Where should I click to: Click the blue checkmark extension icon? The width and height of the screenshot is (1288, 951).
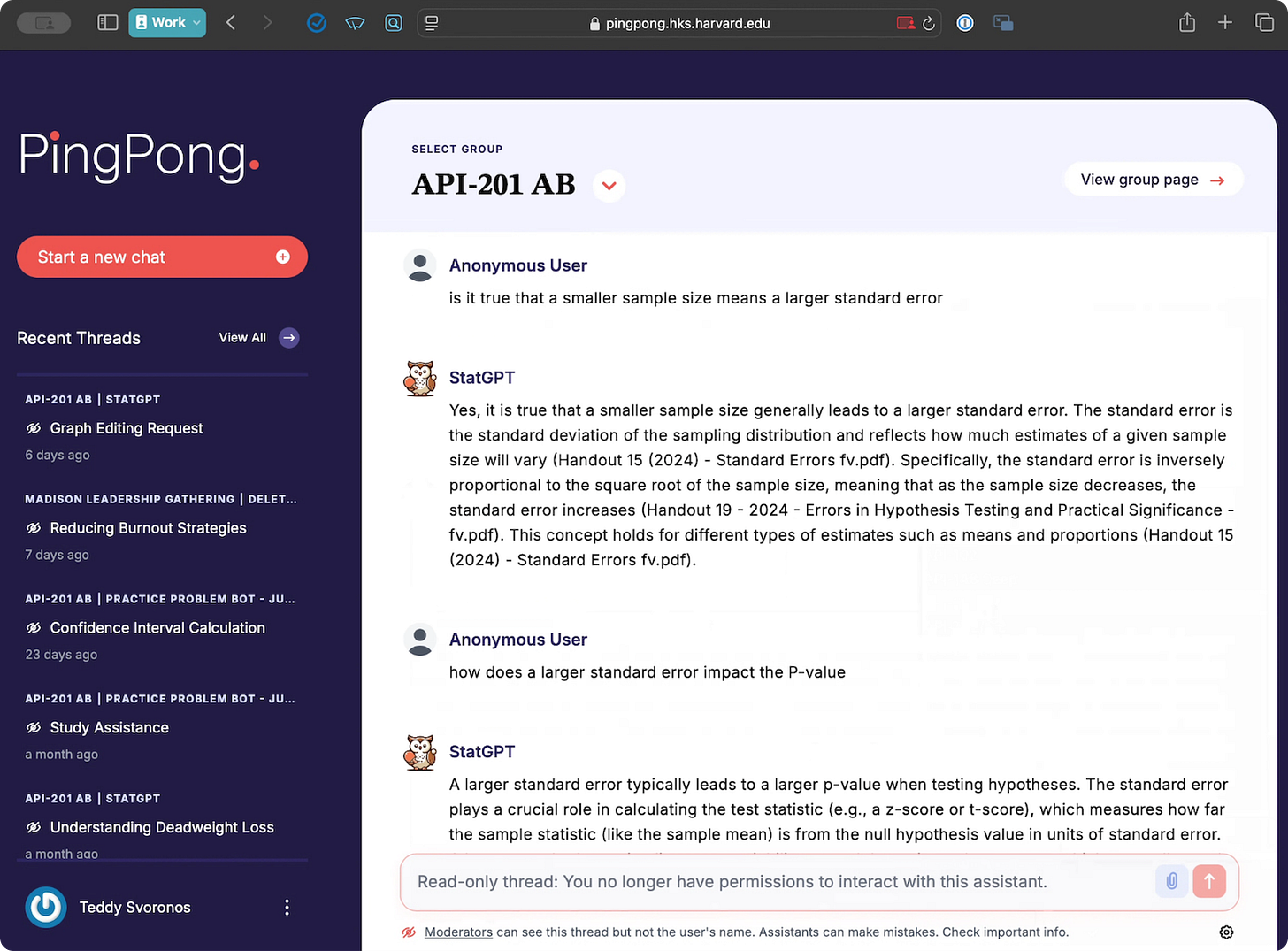[316, 24]
